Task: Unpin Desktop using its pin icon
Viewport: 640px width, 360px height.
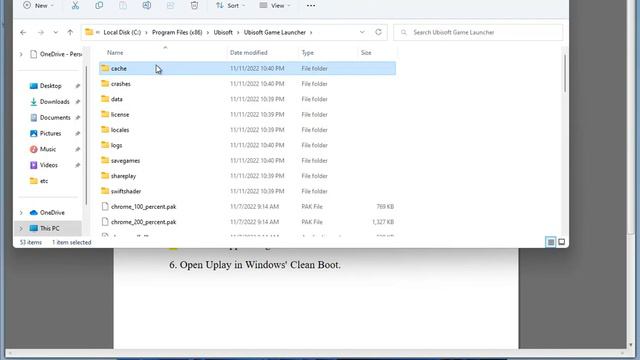Action: [x=77, y=86]
